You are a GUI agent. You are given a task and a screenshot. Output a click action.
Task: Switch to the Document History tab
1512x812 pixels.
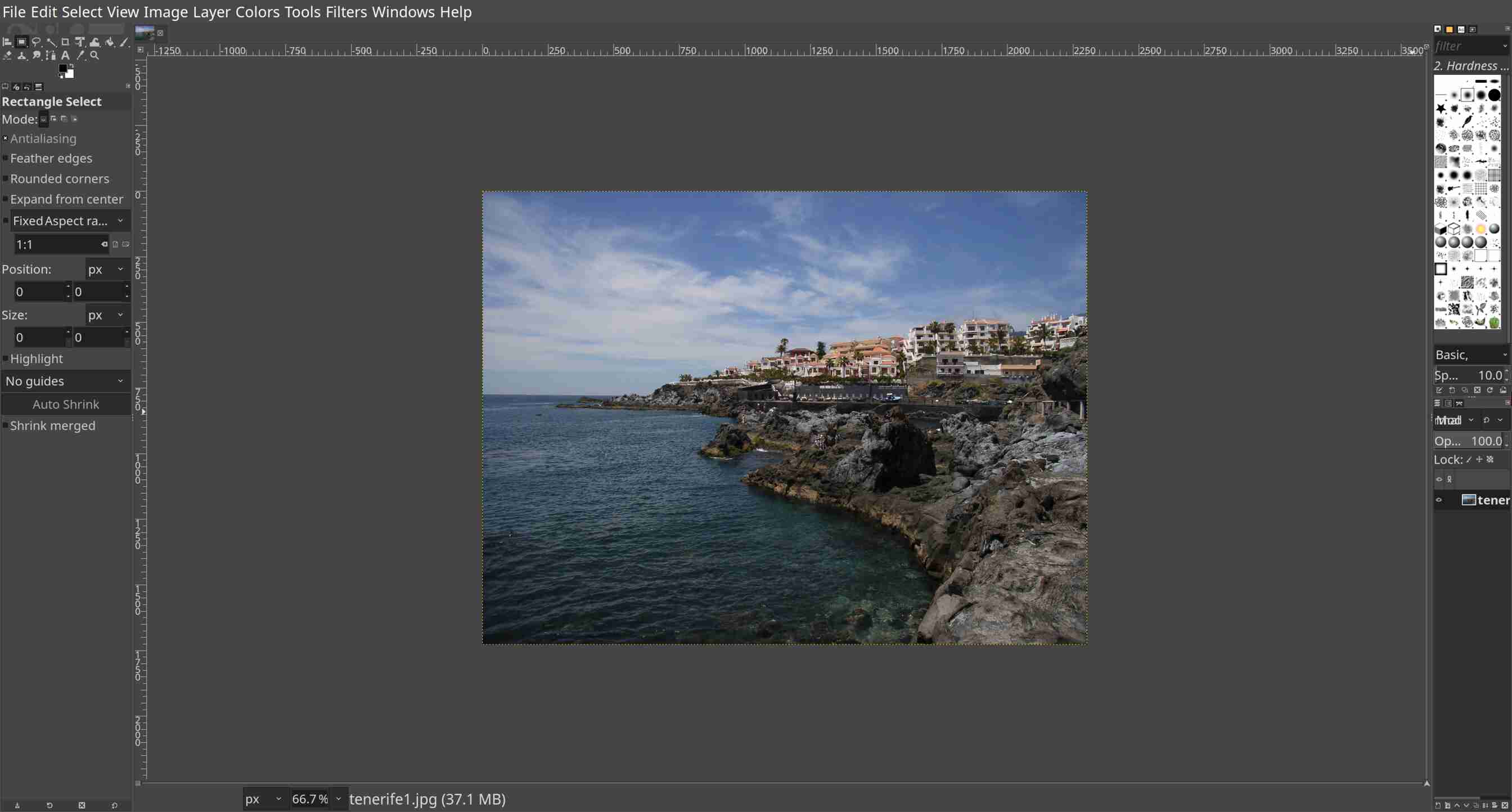tap(1473, 29)
